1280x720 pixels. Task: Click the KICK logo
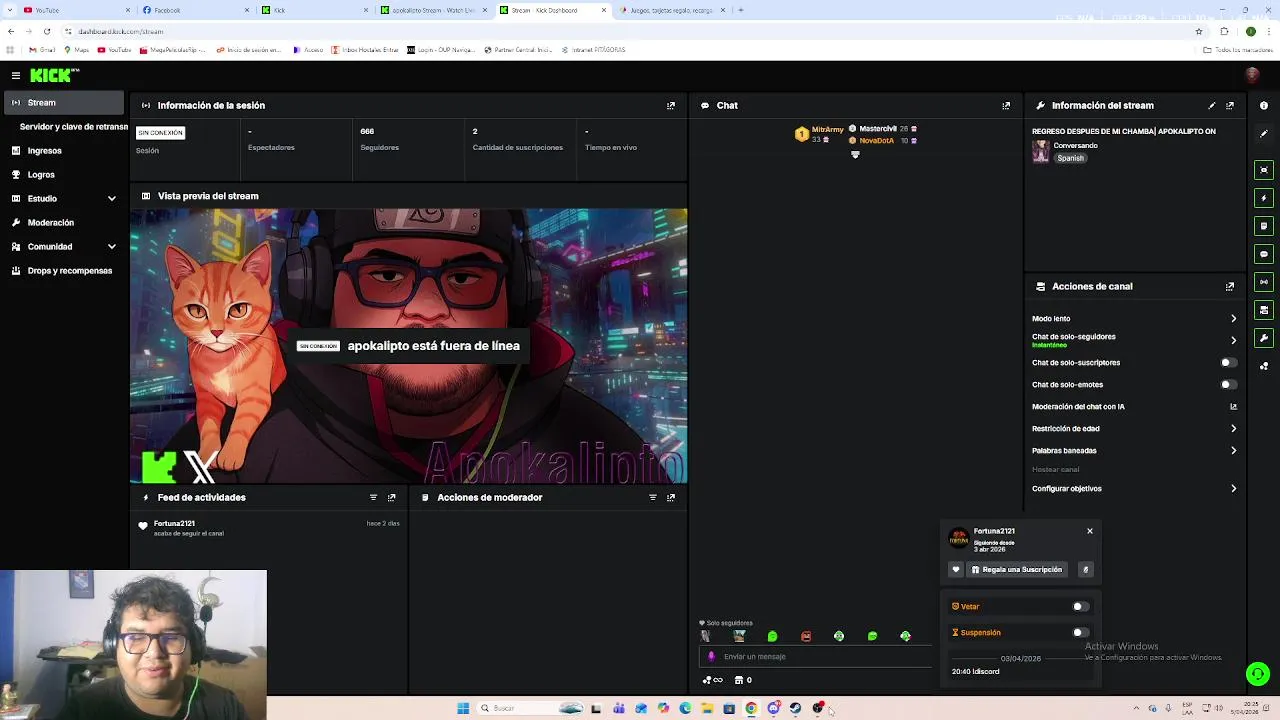pos(54,75)
